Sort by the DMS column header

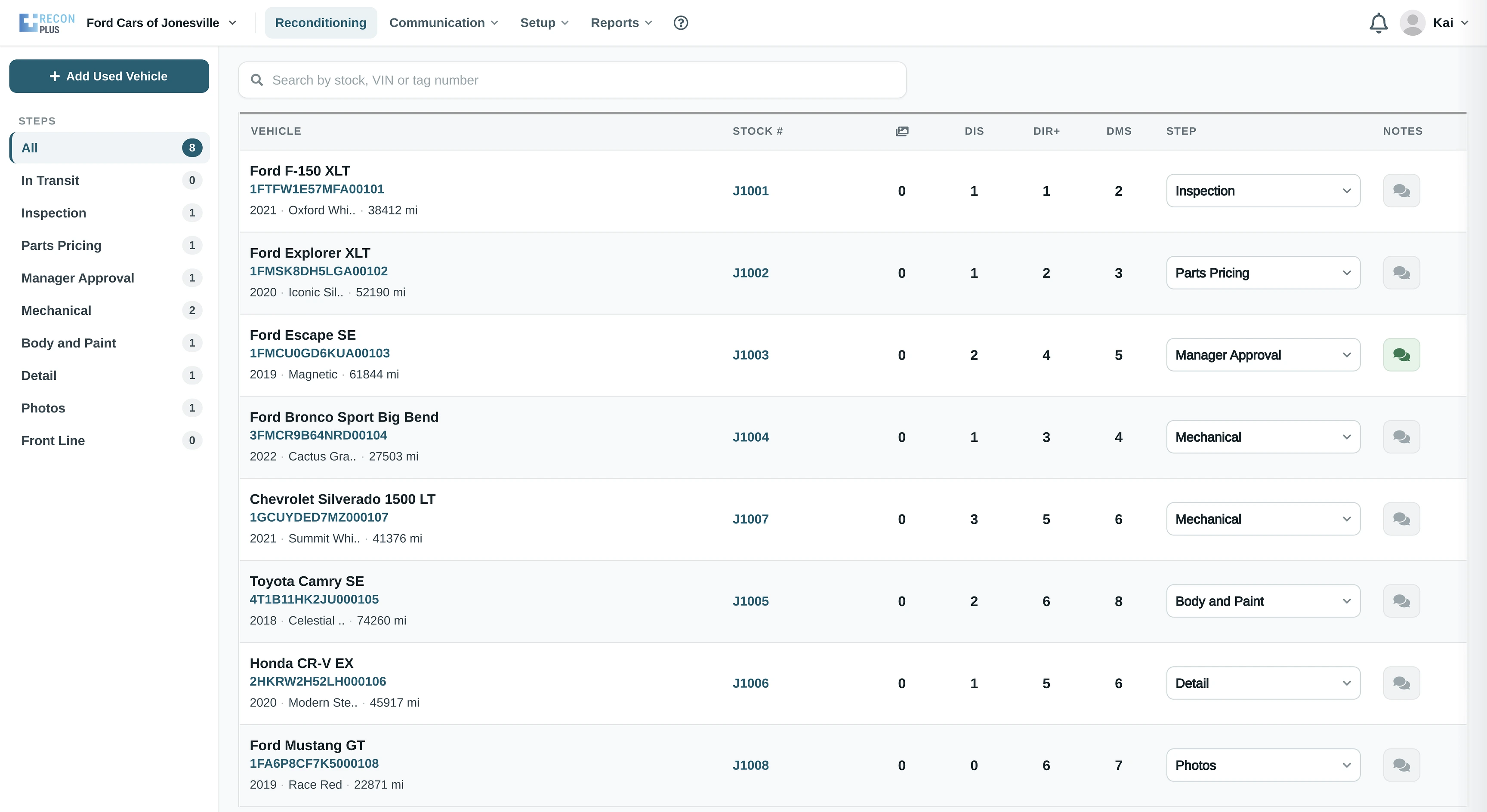1118,131
